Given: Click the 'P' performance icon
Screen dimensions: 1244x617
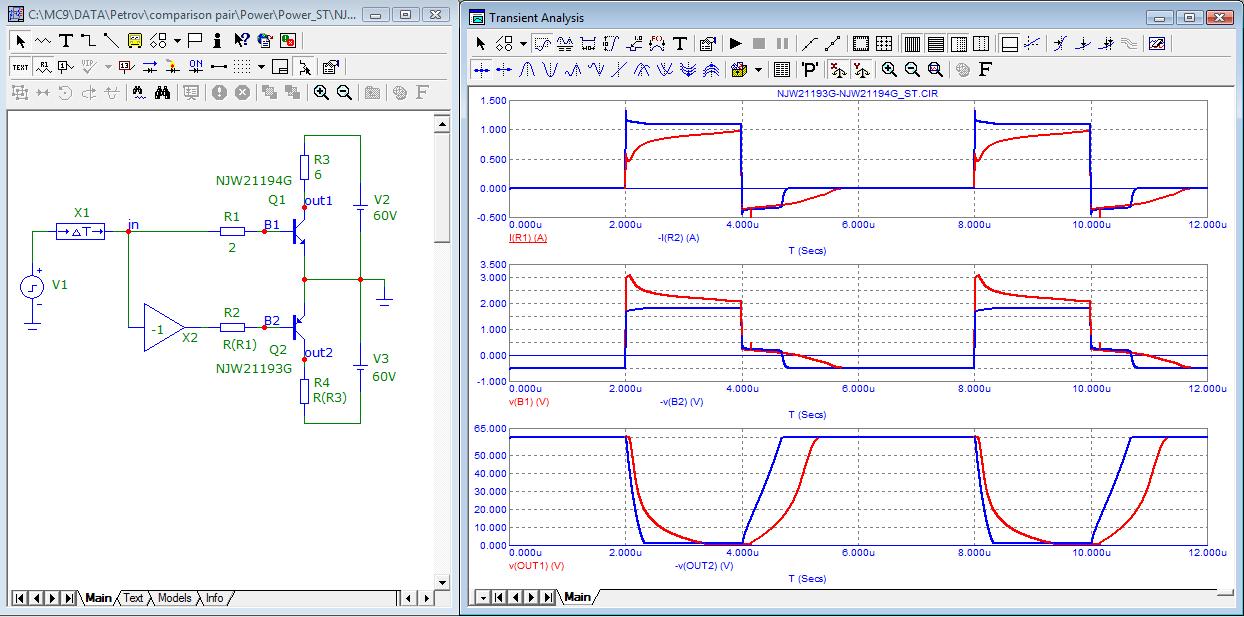Looking at the screenshot, I should click(x=810, y=70).
